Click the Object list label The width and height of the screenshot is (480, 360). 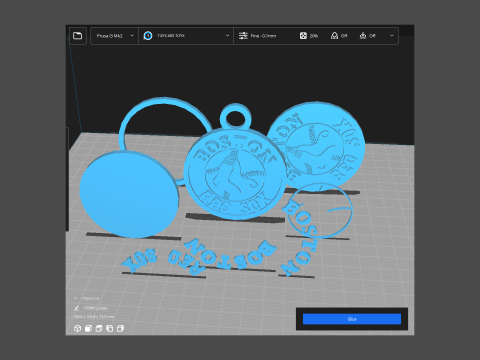(90, 298)
